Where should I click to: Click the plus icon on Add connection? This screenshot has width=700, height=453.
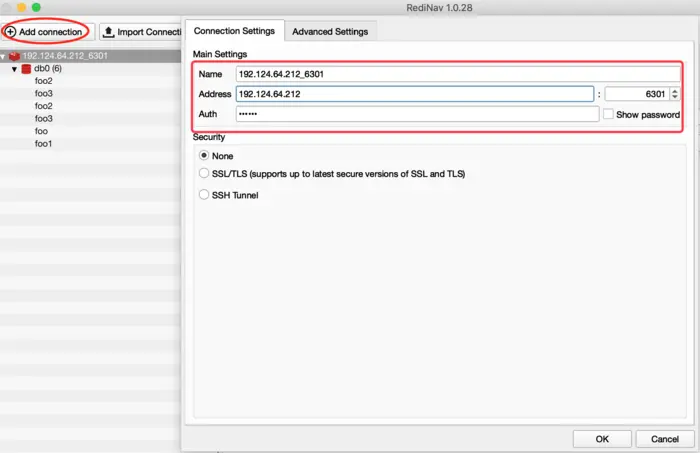tap(11, 32)
